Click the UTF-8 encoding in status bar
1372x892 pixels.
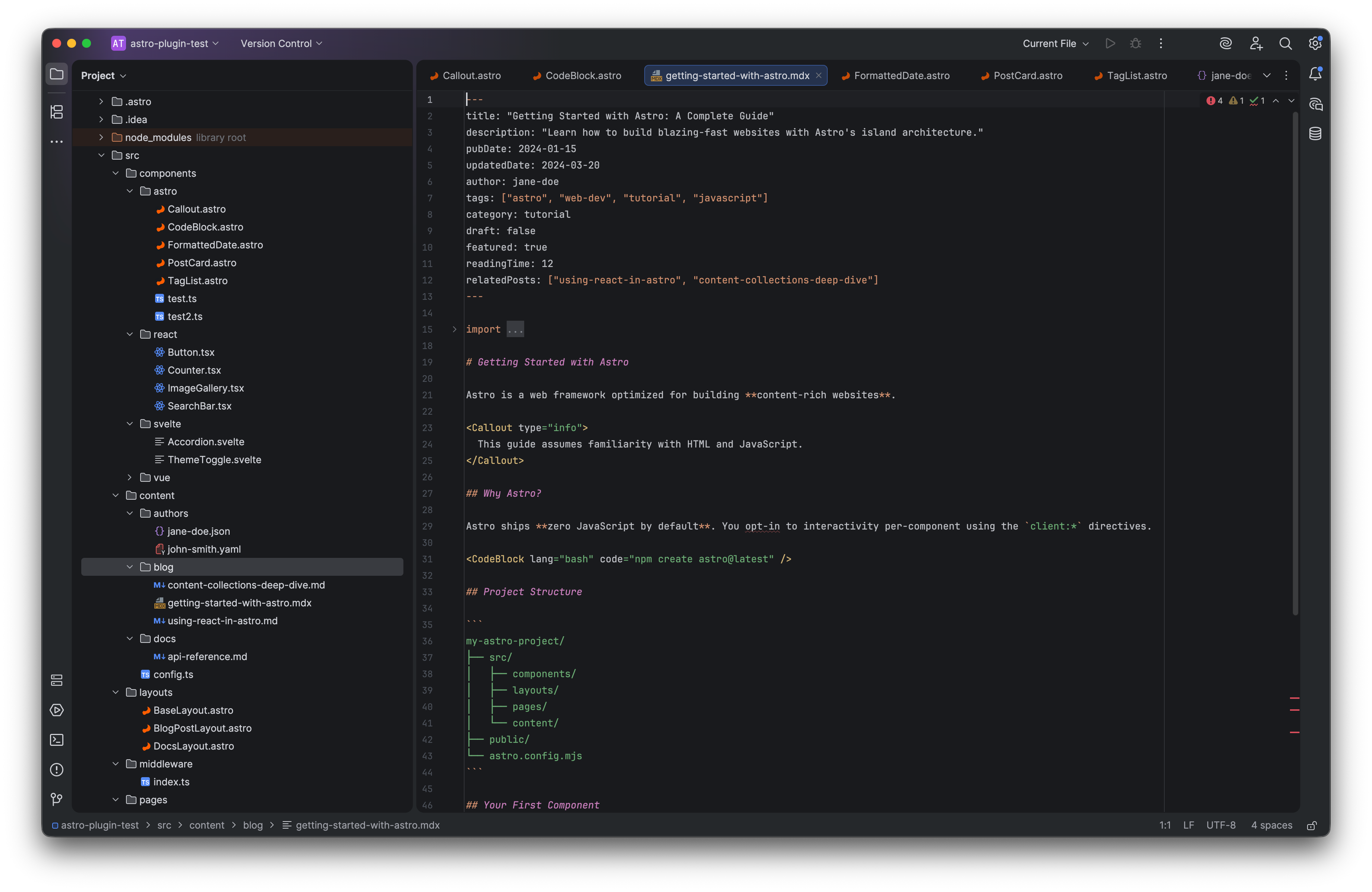pos(1220,826)
